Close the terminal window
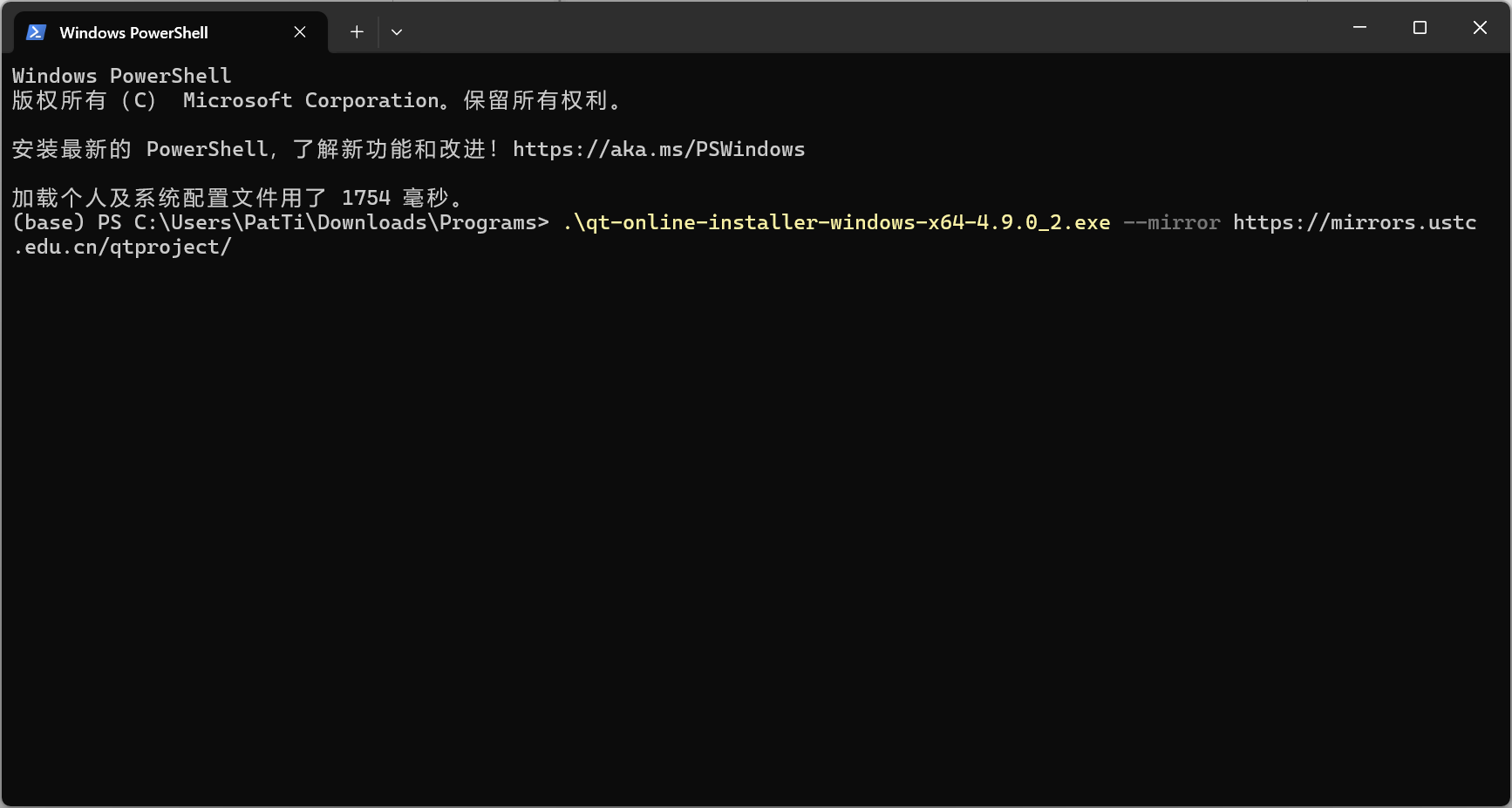 tap(1480, 28)
